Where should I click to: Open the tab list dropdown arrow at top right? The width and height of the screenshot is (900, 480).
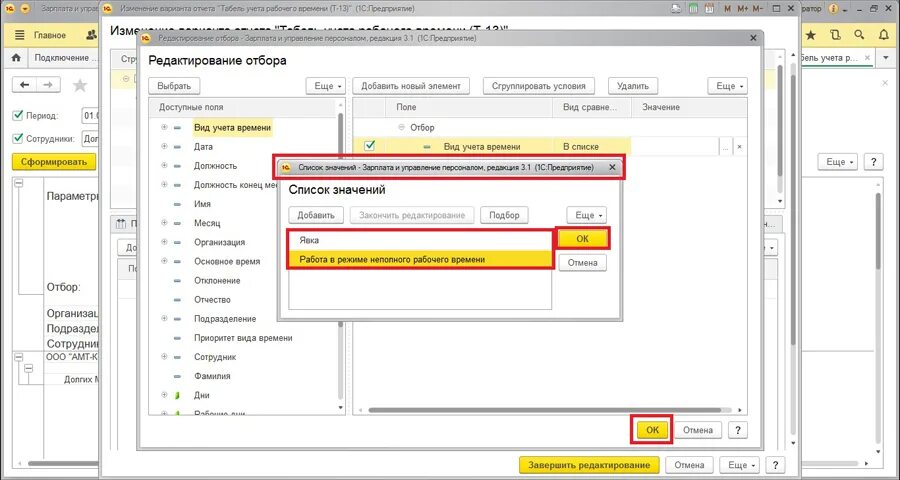(887, 57)
